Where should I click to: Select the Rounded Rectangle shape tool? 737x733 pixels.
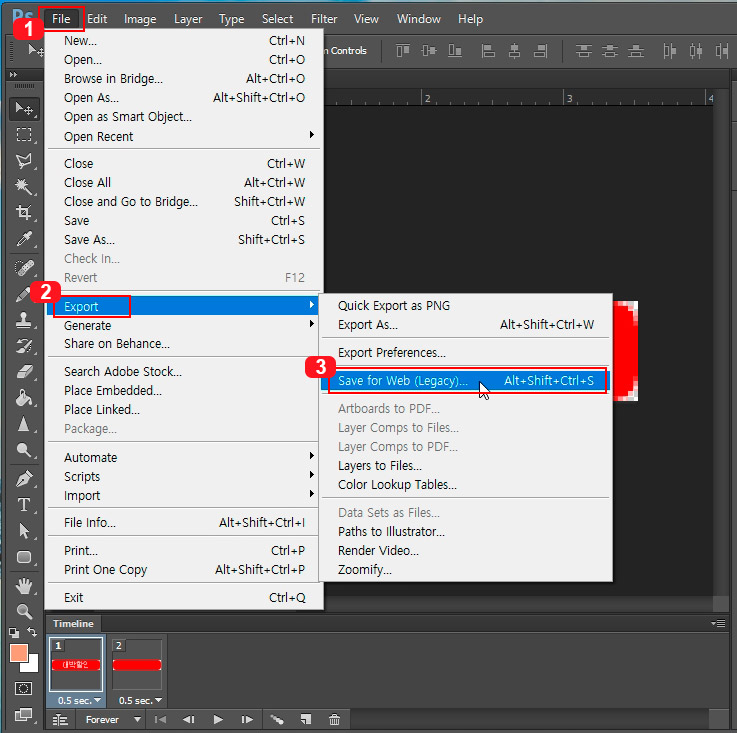click(24, 557)
